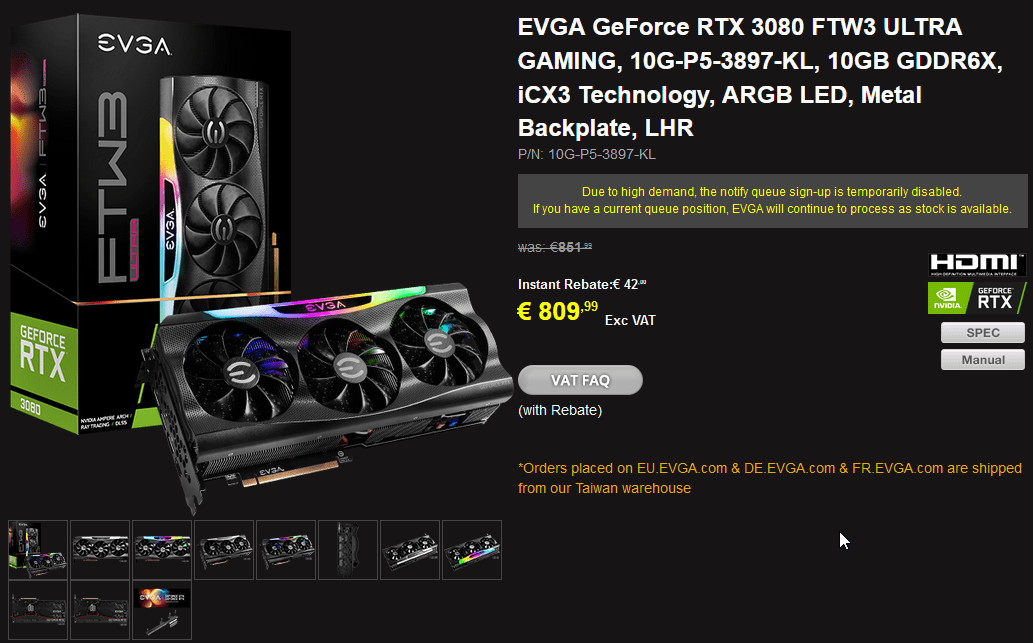Open the product Manual button
Image resolution: width=1033 pixels, height=643 pixels.
(x=982, y=360)
